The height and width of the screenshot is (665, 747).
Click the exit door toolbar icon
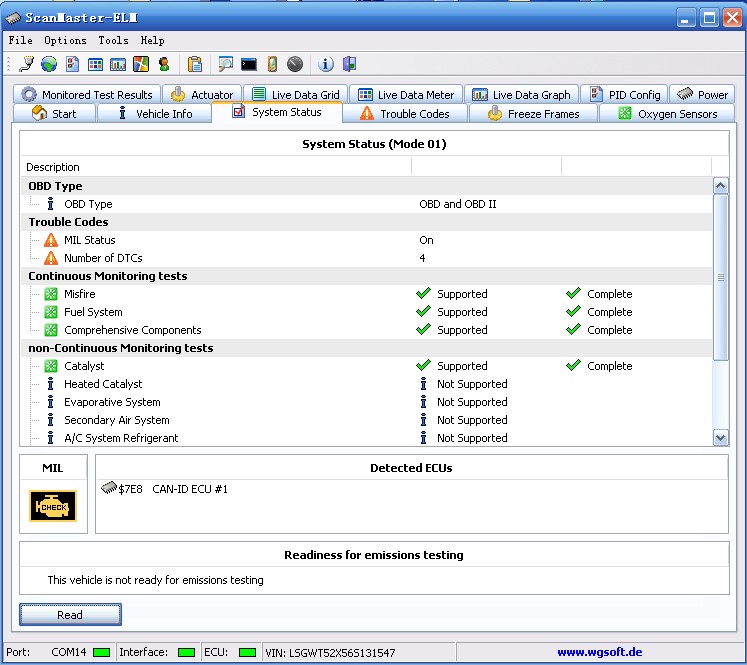(349, 64)
